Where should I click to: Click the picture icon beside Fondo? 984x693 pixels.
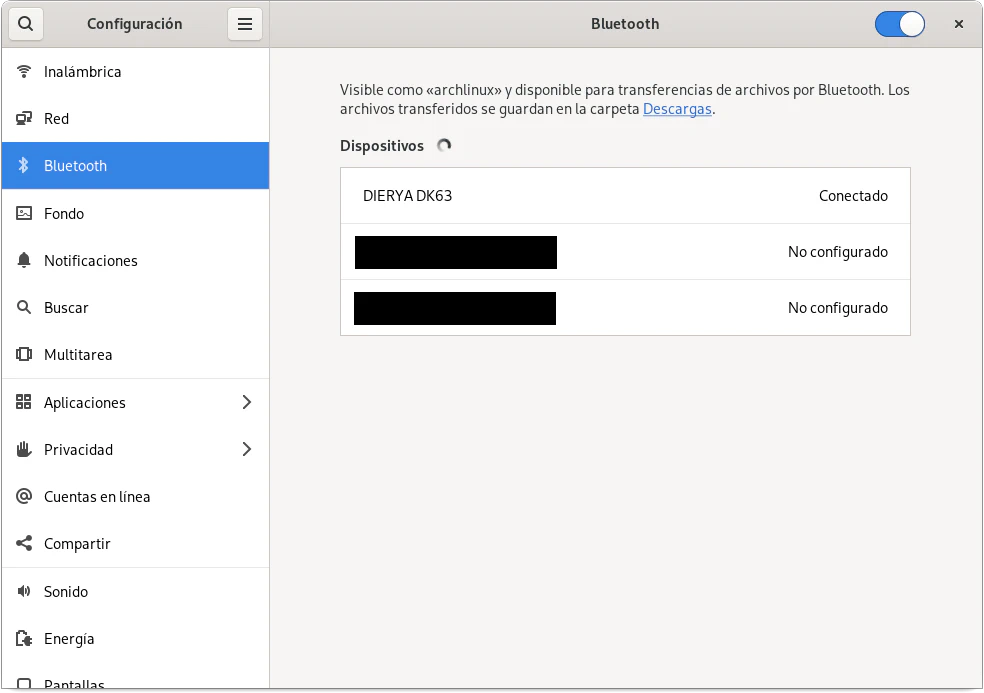pos(24,213)
